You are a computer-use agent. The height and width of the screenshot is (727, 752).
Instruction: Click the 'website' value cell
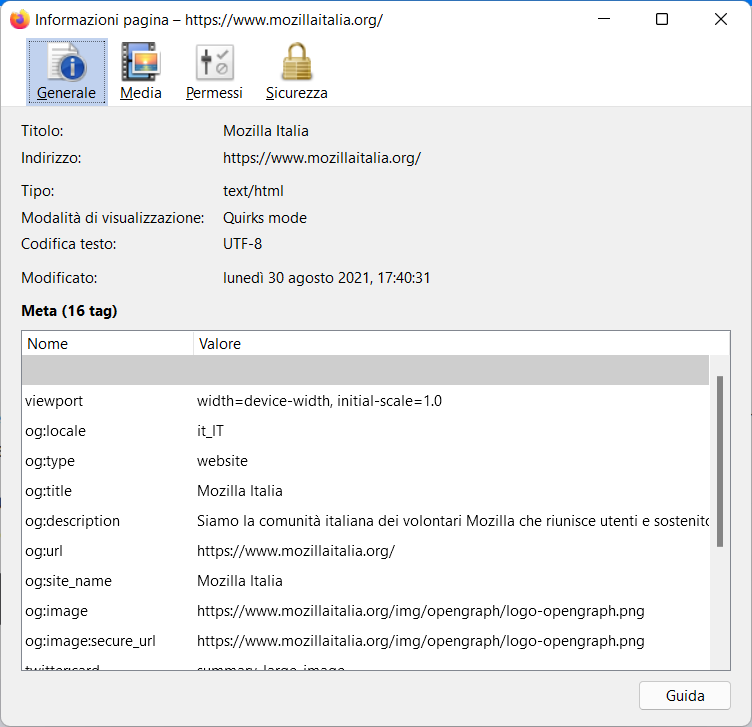[x=222, y=461]
